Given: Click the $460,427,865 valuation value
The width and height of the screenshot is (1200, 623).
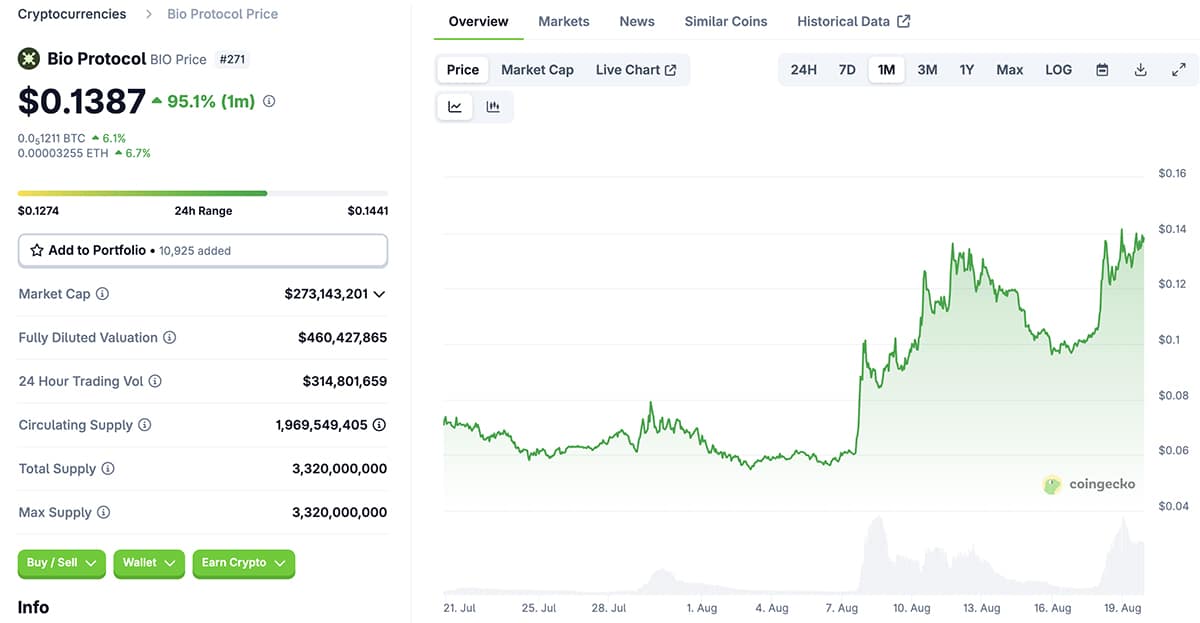Looking at the screenshot, I should [x=342, y=338].
